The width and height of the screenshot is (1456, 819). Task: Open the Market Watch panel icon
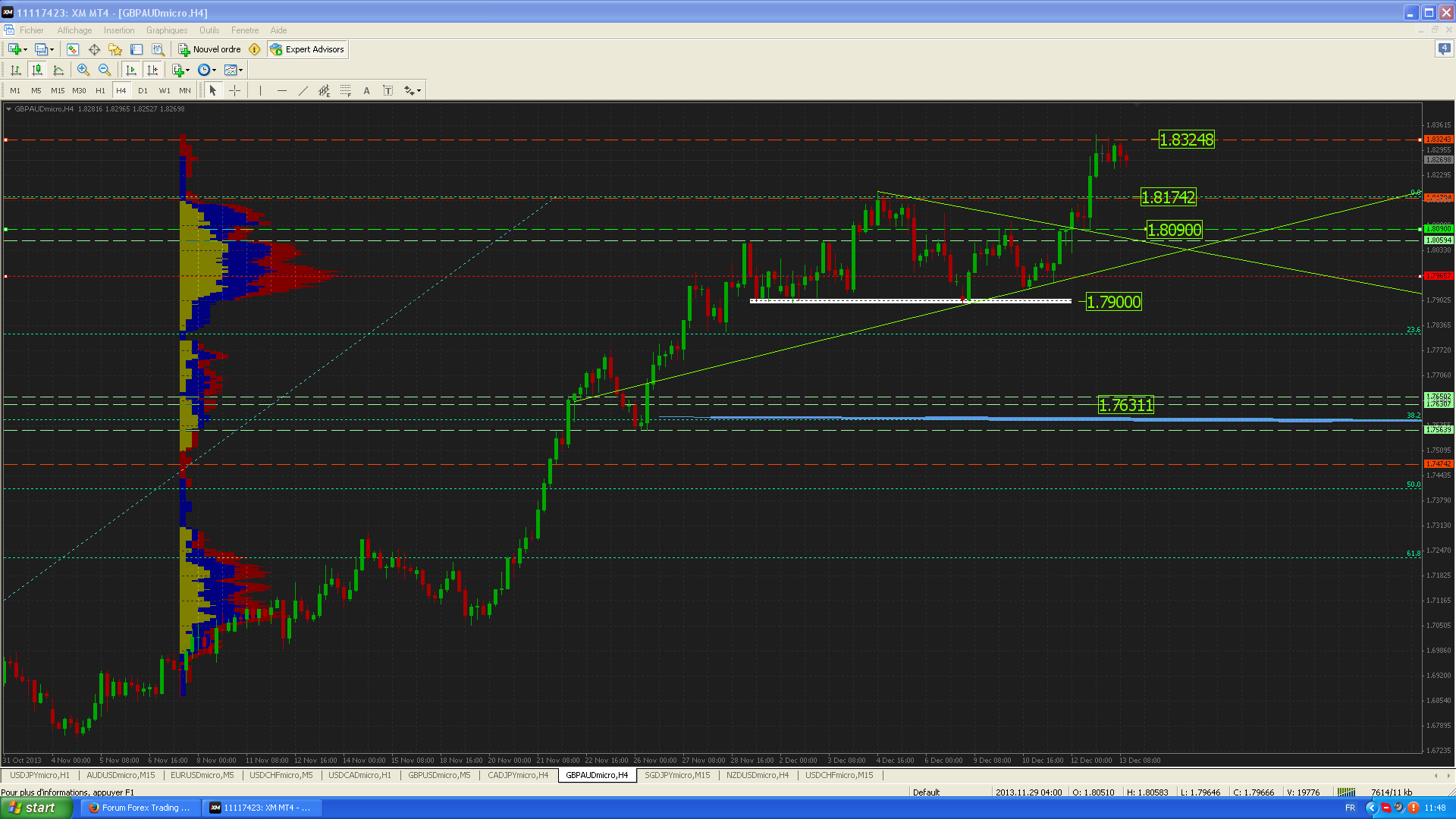coord(73,49)
